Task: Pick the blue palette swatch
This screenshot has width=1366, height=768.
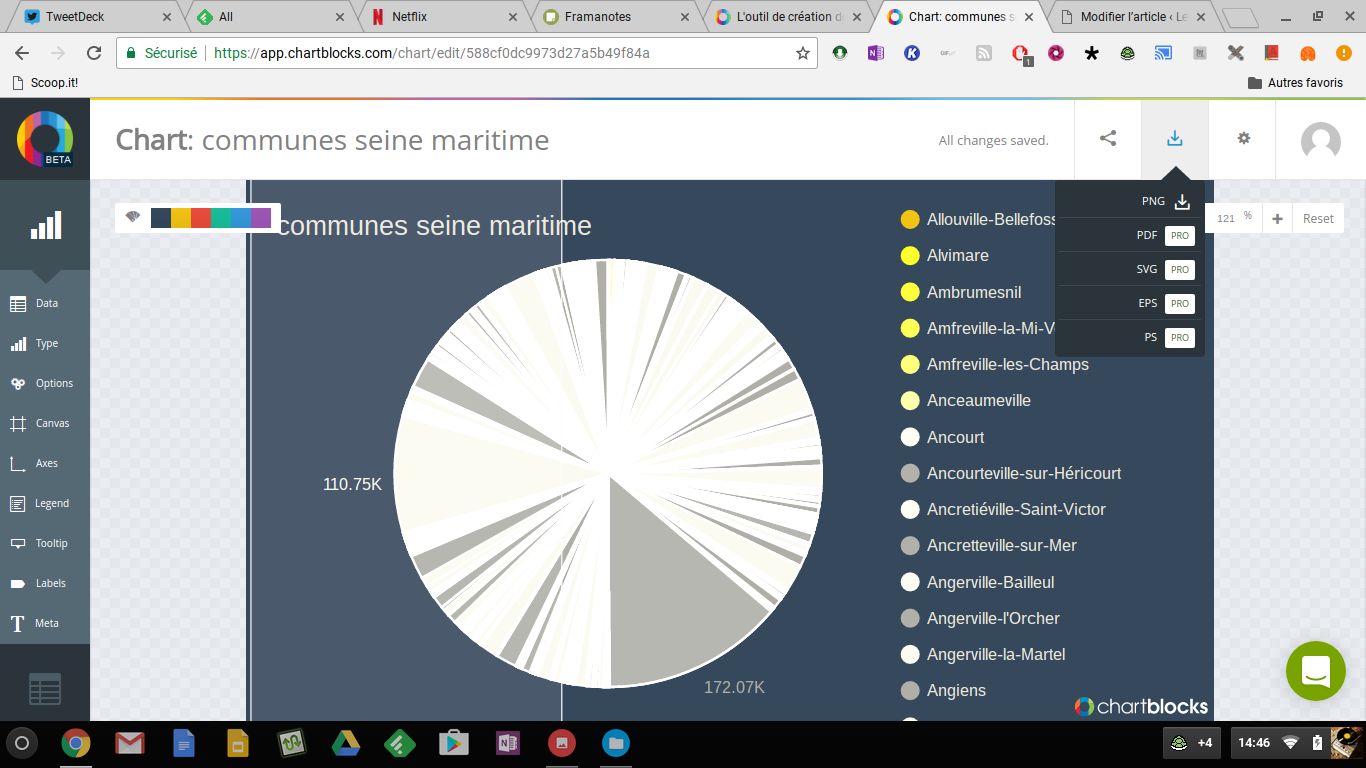Action: (x=241, y=218)
